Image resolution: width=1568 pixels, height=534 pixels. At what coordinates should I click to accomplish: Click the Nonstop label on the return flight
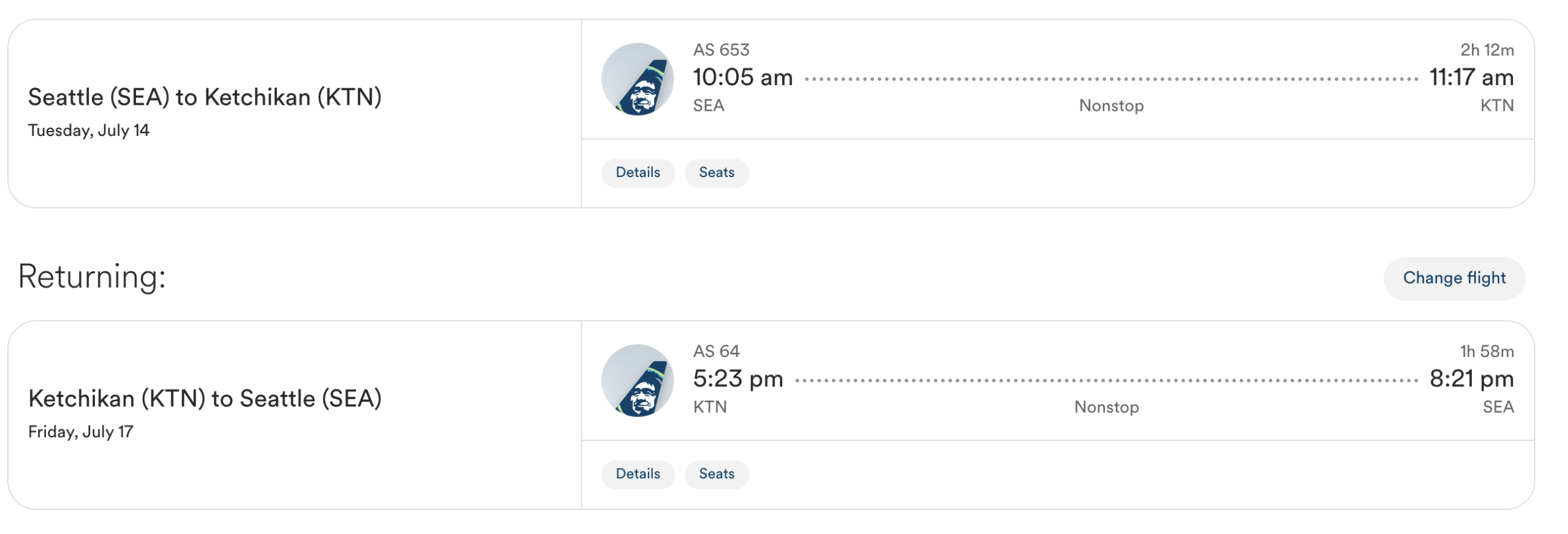[x=1106, y=407]
